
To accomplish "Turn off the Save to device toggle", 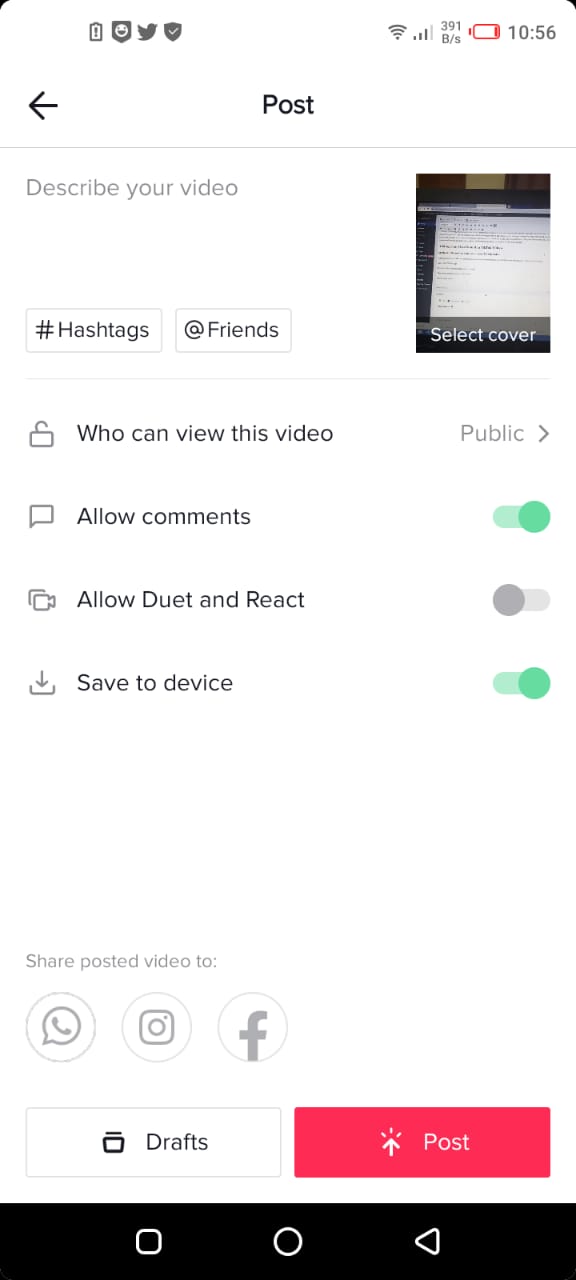I will tap(521, 683).
